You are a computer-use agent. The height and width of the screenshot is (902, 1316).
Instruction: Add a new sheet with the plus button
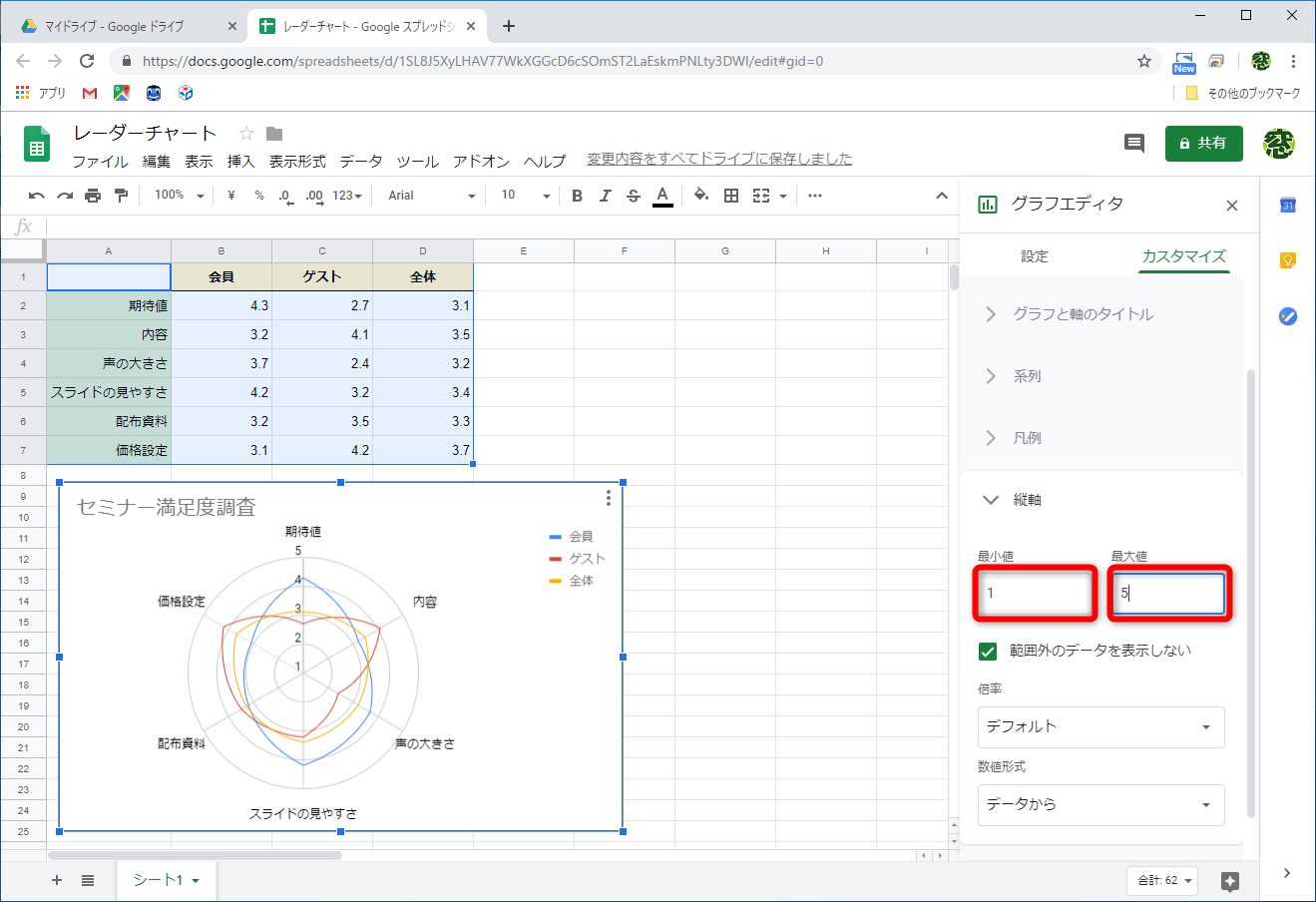point(57,880)
